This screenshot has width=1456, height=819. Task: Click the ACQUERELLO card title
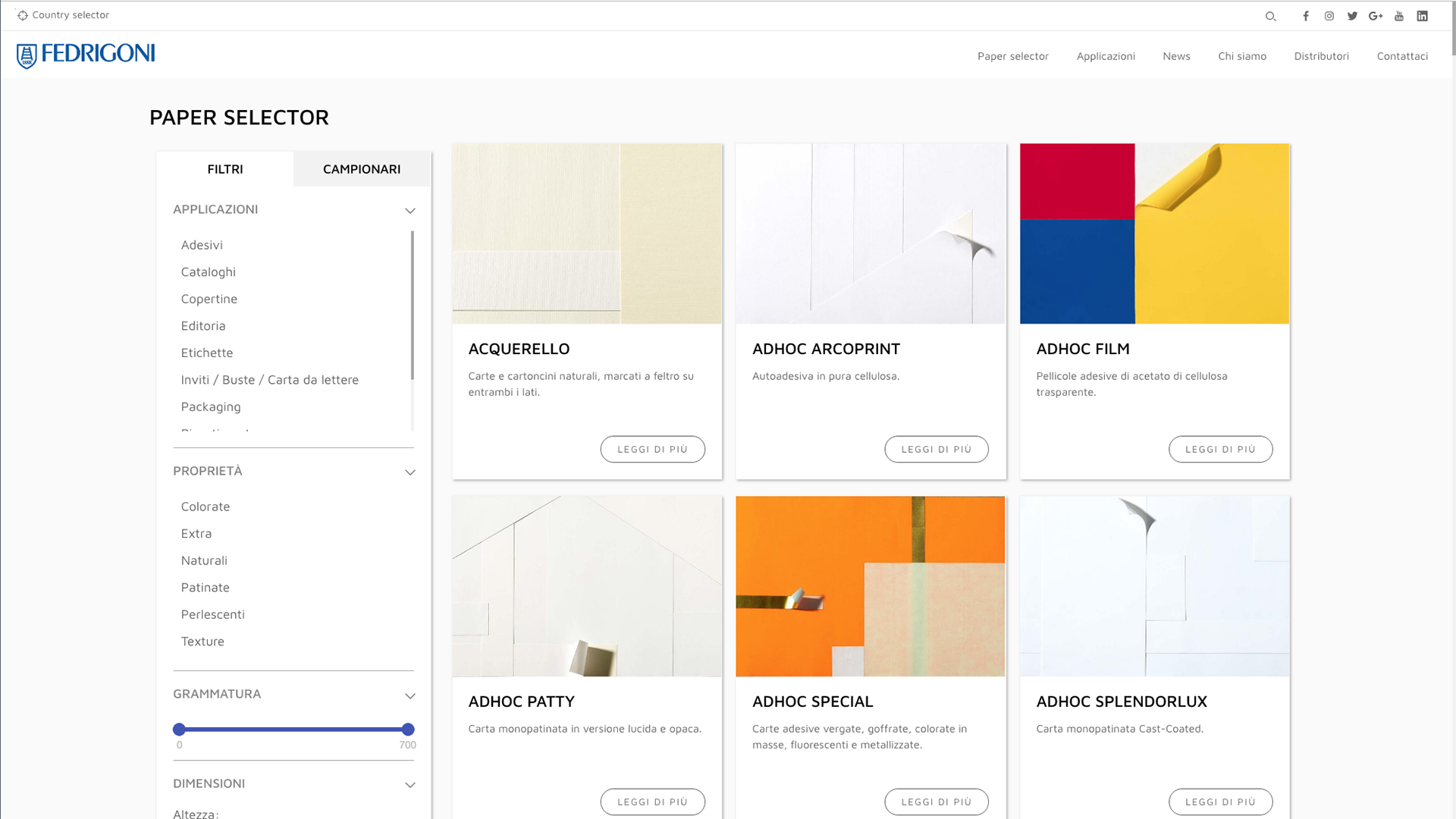click(519, 349)
